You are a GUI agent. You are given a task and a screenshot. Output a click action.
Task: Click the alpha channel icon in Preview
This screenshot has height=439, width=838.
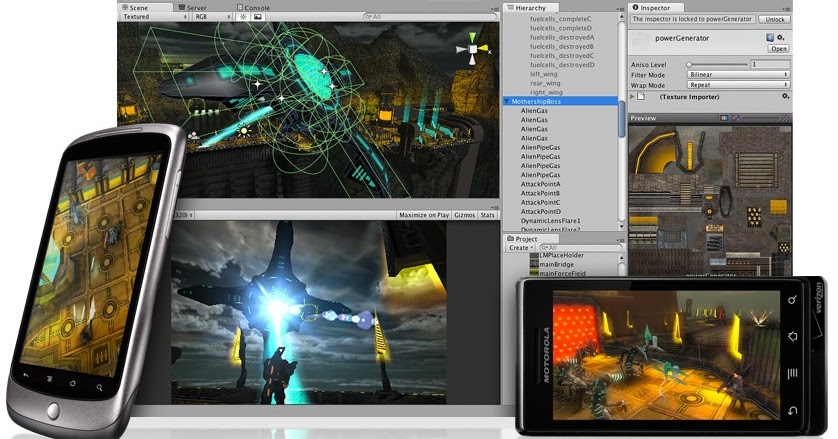[x=735, y=118]
